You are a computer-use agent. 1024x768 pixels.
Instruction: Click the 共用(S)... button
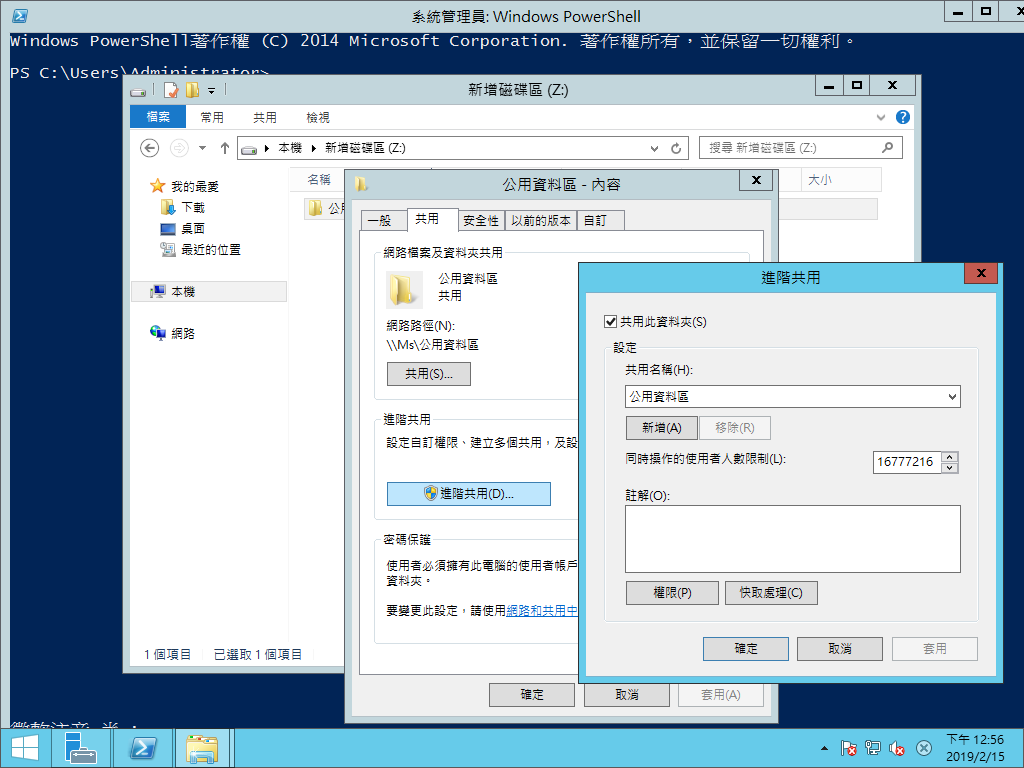pyautogui.click(x=428, y=374)
